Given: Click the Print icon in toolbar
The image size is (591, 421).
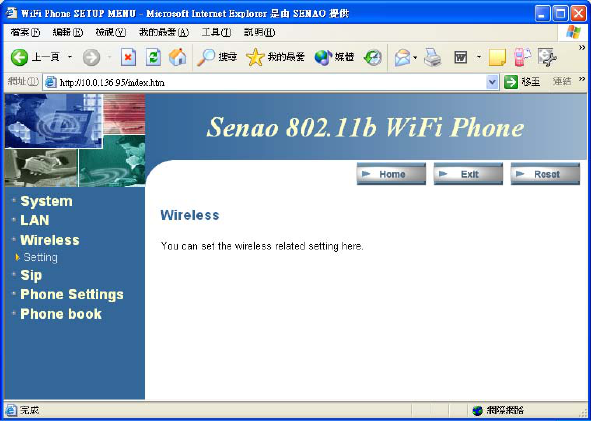Looking at the screenshot, I should 432,58.
